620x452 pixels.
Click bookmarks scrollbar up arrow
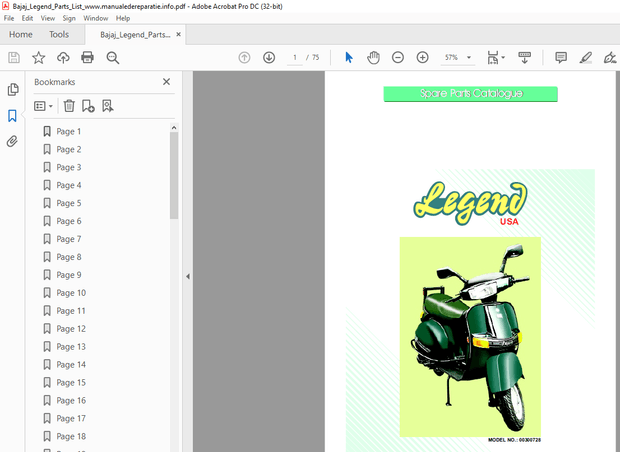[174, 127]
